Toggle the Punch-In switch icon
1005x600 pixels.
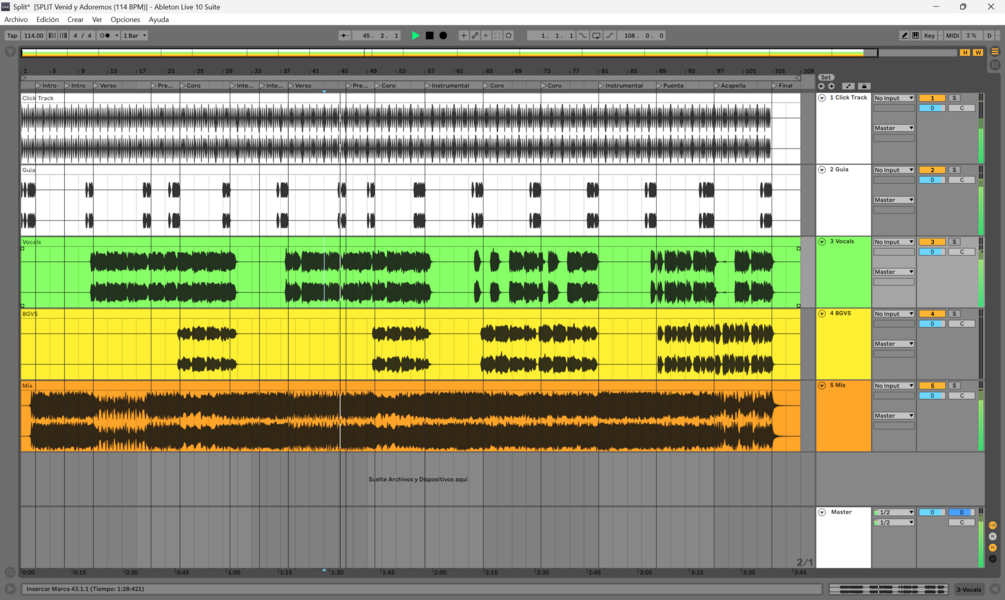583,36
